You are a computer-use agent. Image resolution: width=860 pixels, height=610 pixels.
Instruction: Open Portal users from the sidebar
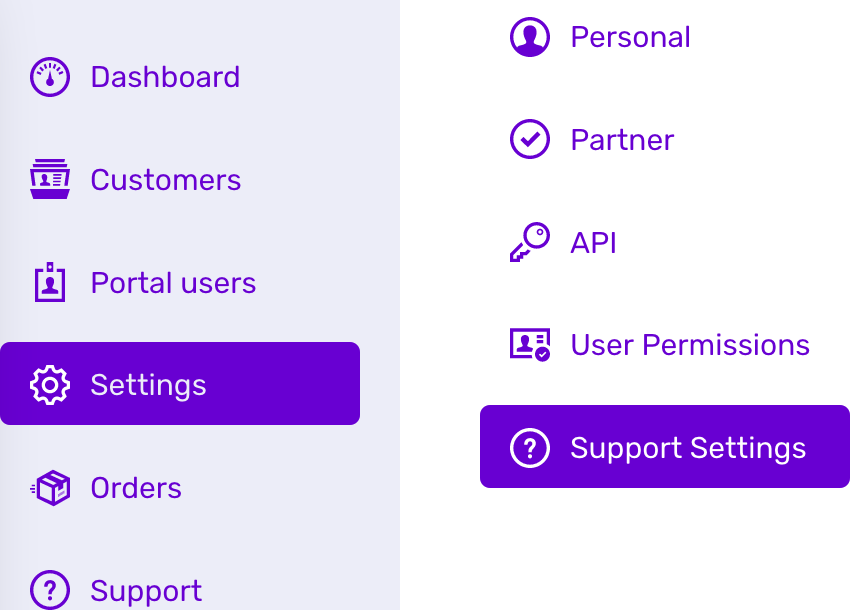[173, 283]
